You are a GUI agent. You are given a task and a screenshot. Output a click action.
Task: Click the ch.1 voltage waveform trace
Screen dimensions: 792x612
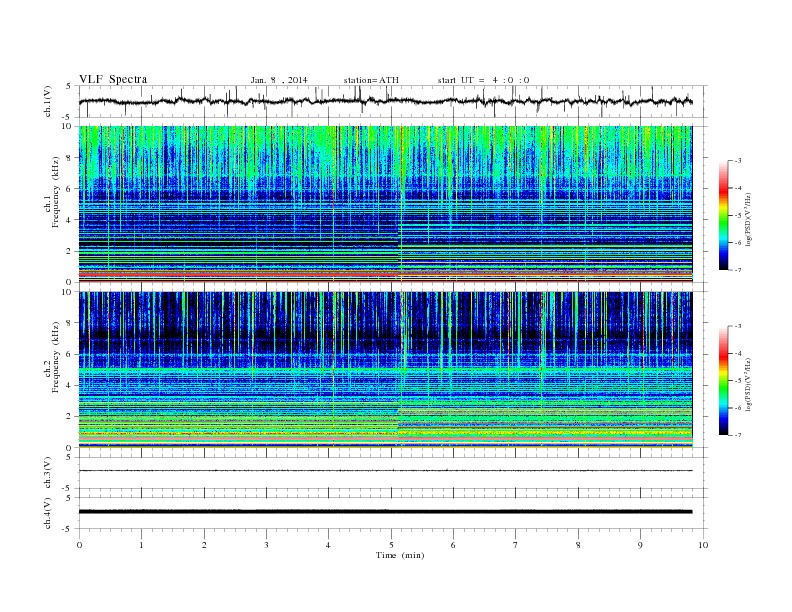click(x=385, y=101)
